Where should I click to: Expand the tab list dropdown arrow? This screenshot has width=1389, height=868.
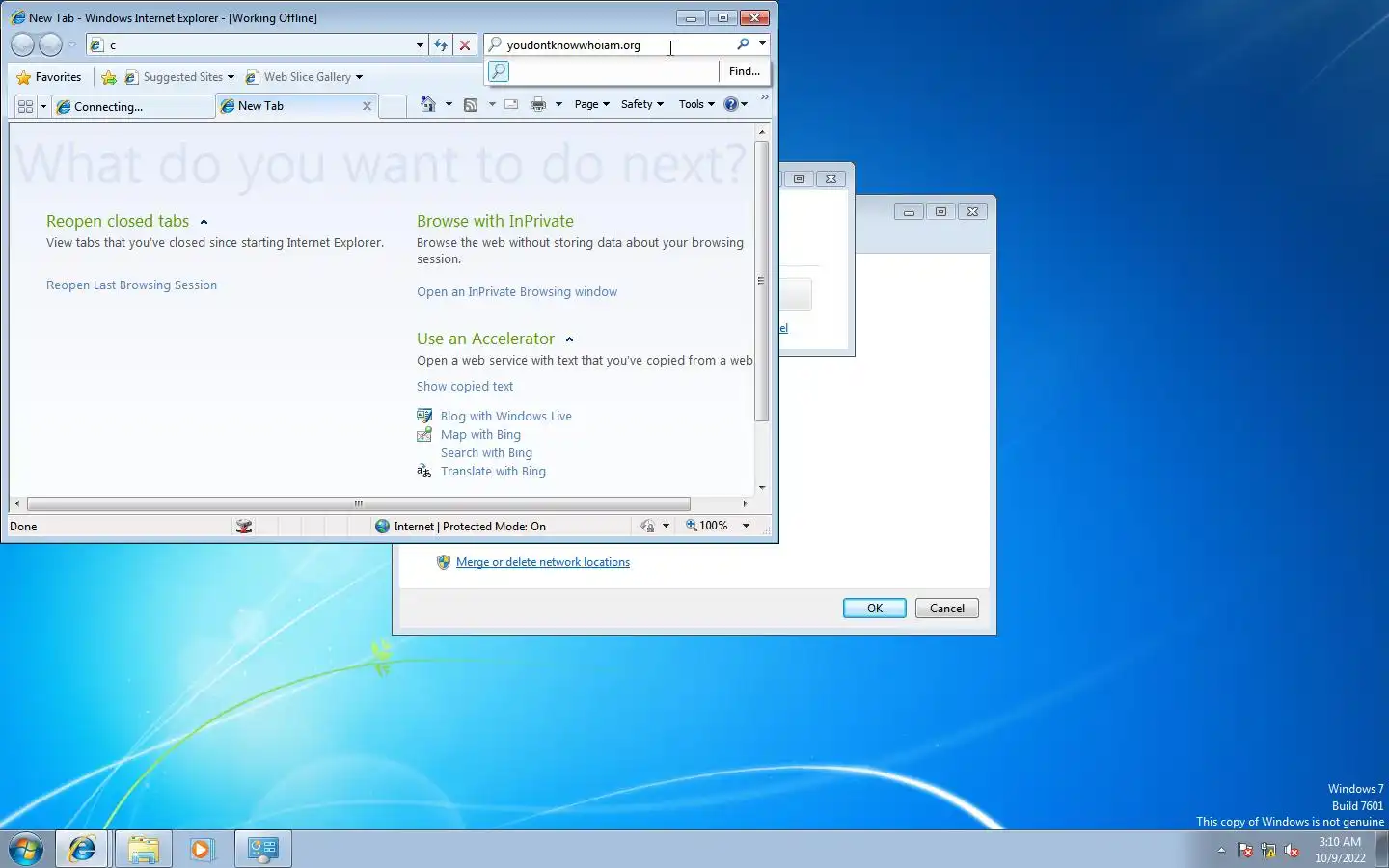[43, 107]
